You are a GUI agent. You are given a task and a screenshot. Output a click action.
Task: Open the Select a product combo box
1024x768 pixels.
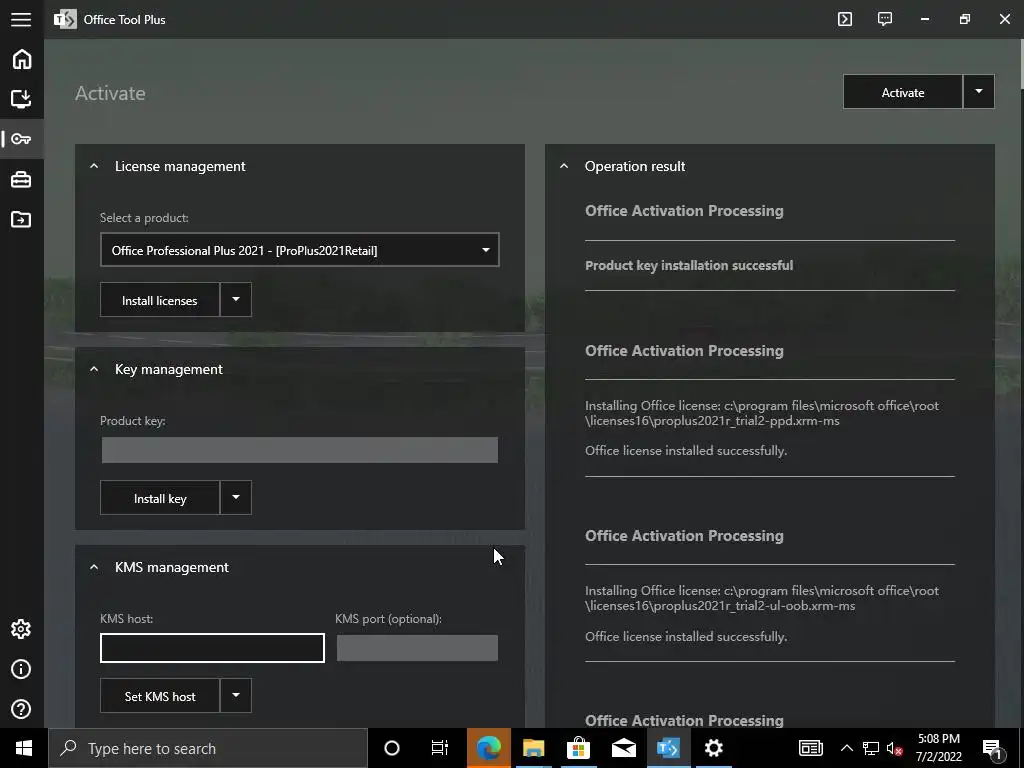coord(300,249)
